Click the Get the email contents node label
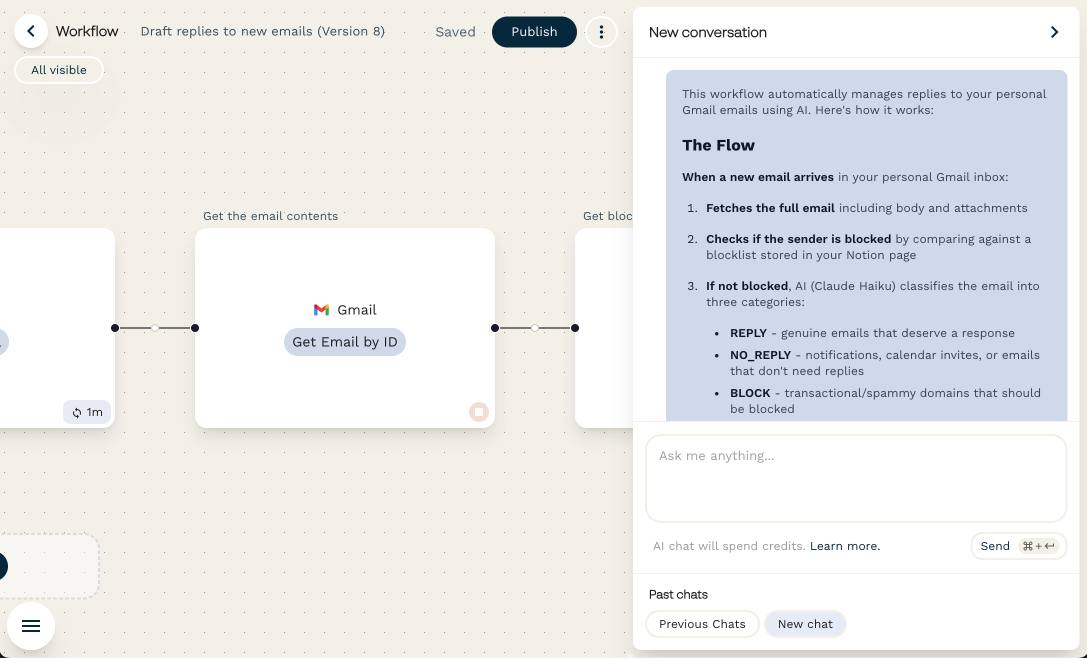Screen dimensions: 1087x658 [x=270, y=215]
